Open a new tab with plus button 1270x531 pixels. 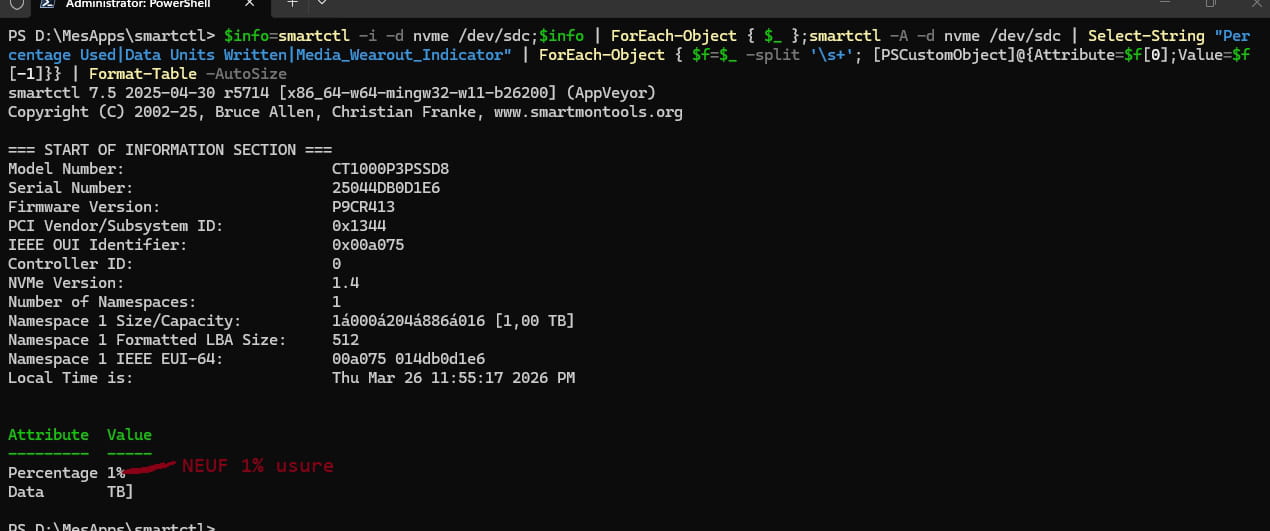pos(293,4)
